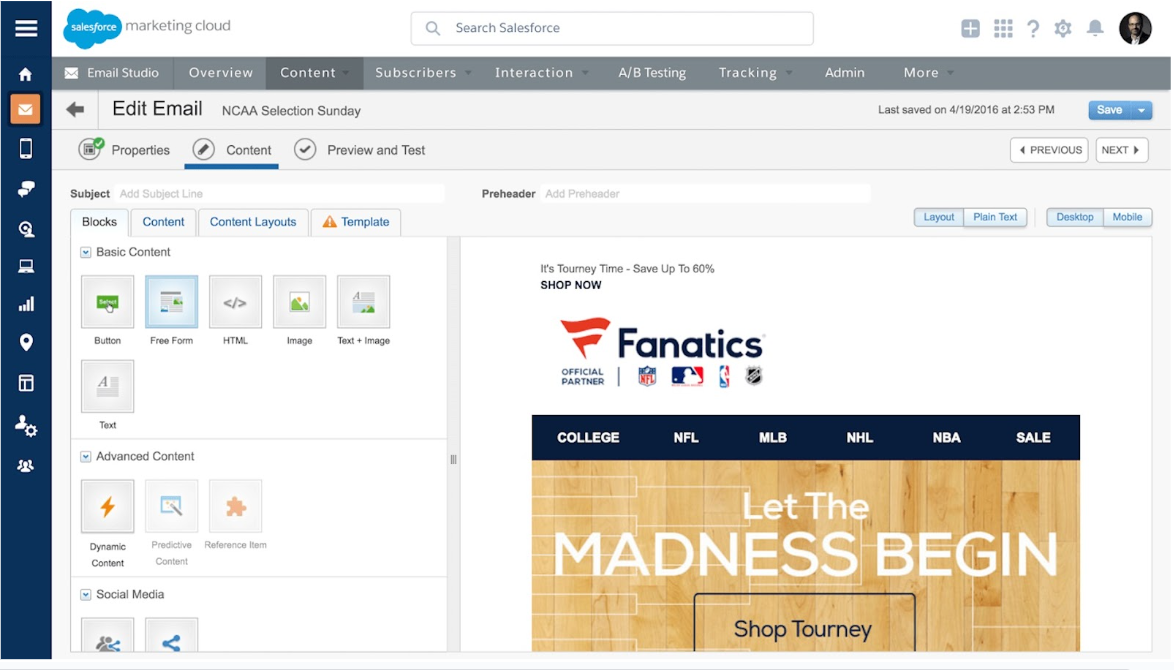
Task: Open the Save button dropdown arrow
Action: (1143, 110)
